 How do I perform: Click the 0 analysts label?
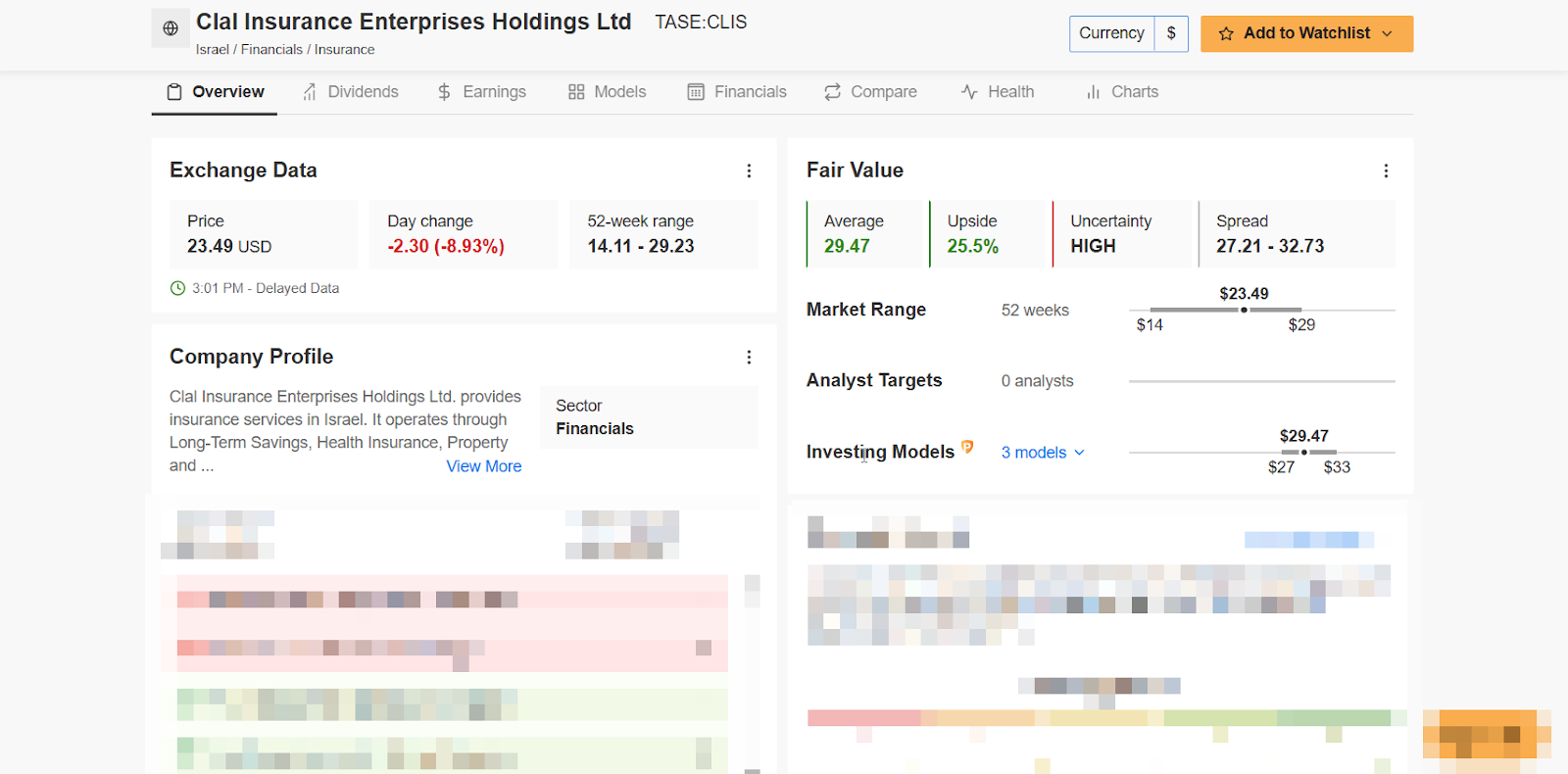tap(1037, 381)
